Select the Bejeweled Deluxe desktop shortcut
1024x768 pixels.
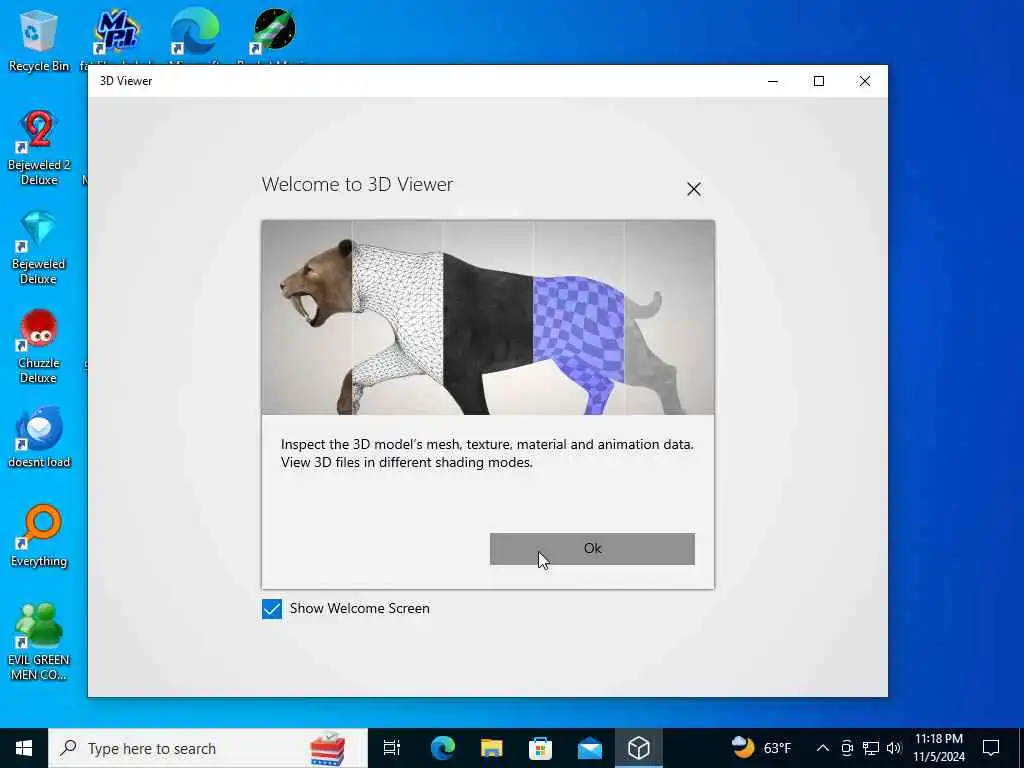[x=39, y=248]
